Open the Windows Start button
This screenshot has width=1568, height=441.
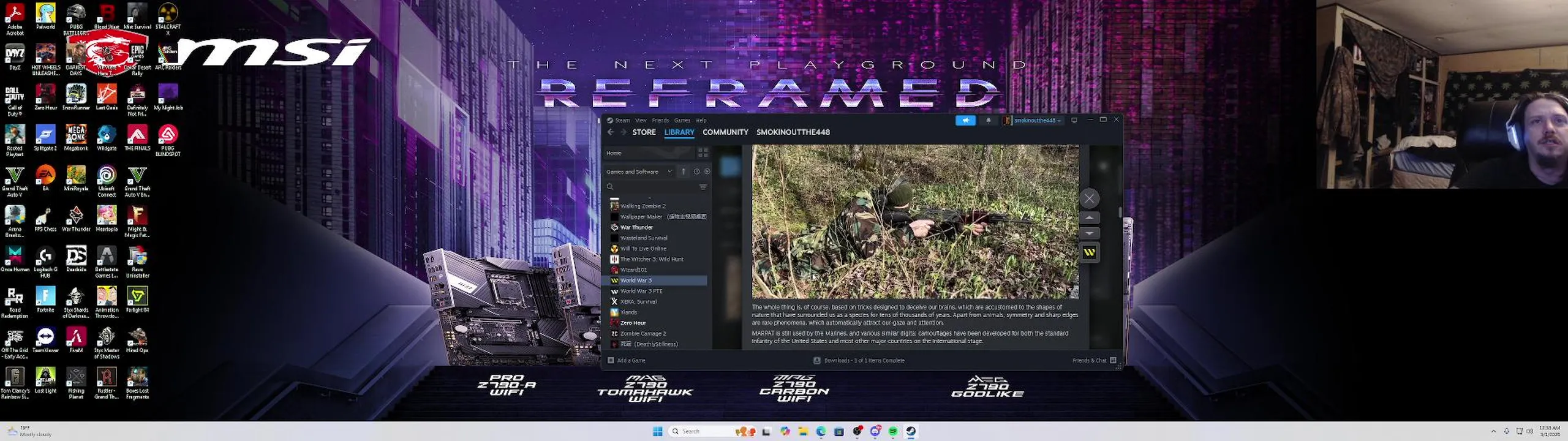pos(657,432)
